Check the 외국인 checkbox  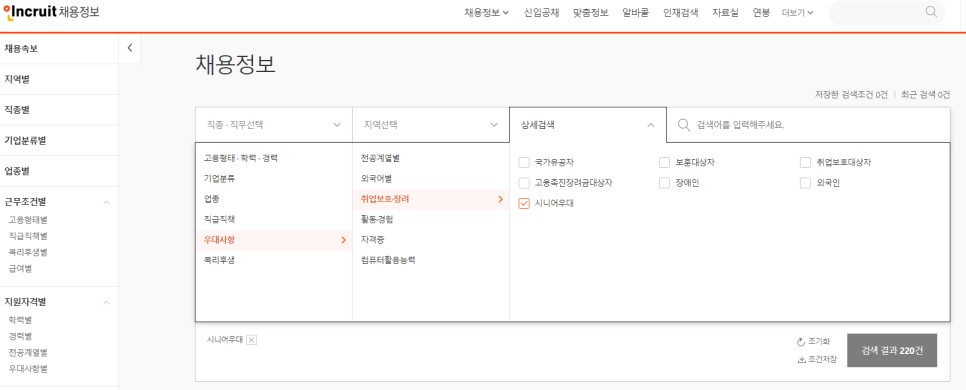coord(805,183)
